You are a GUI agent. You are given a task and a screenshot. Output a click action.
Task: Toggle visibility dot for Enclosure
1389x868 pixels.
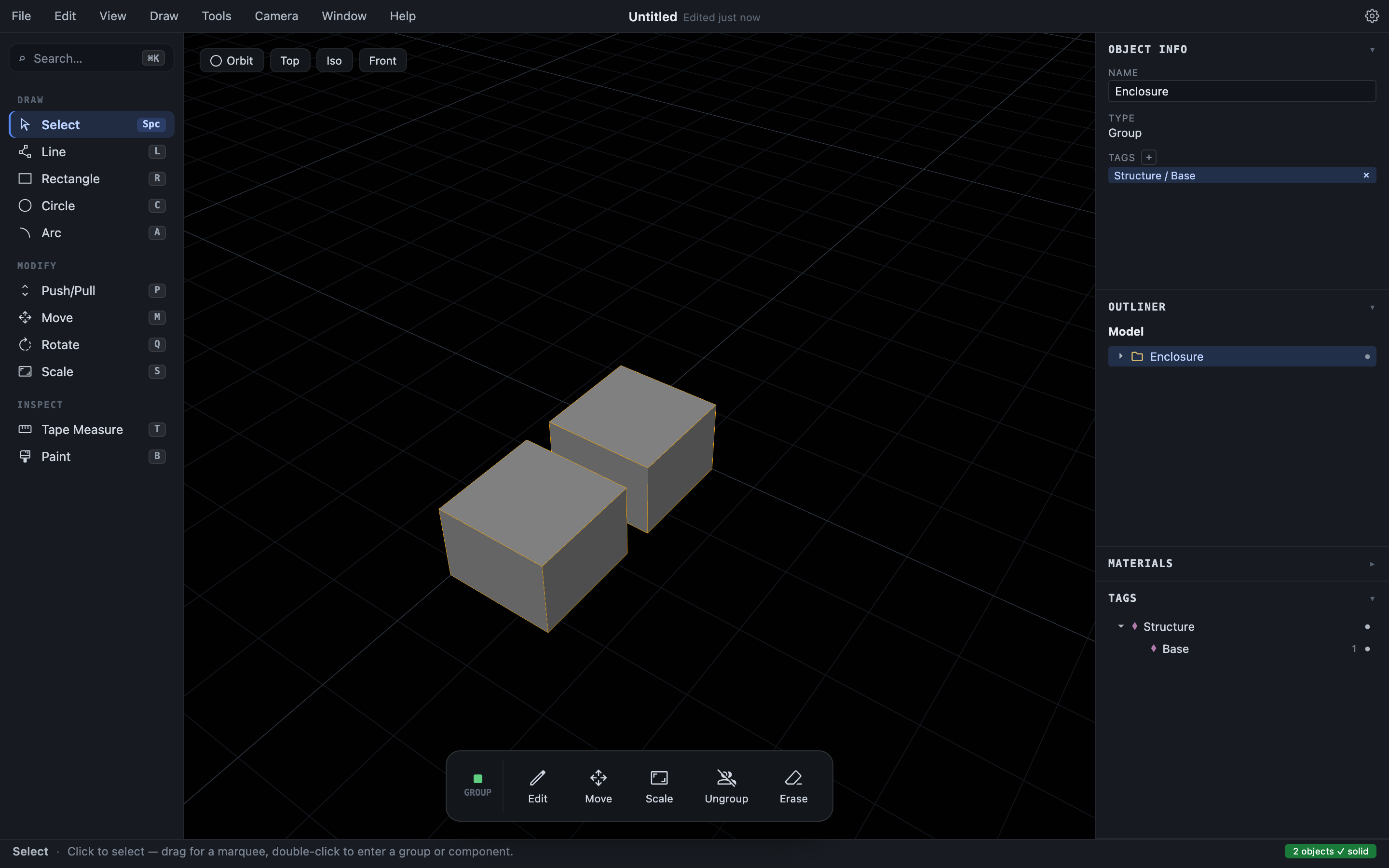pyautogui.click(x=1367, y=357)
